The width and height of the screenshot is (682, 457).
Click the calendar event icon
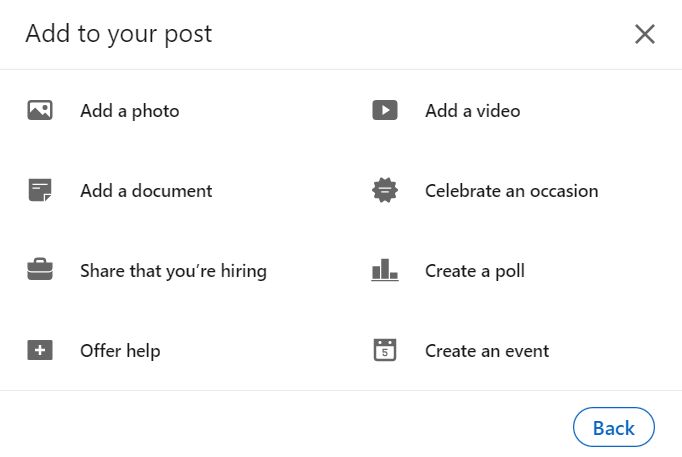tap(385, 350)
